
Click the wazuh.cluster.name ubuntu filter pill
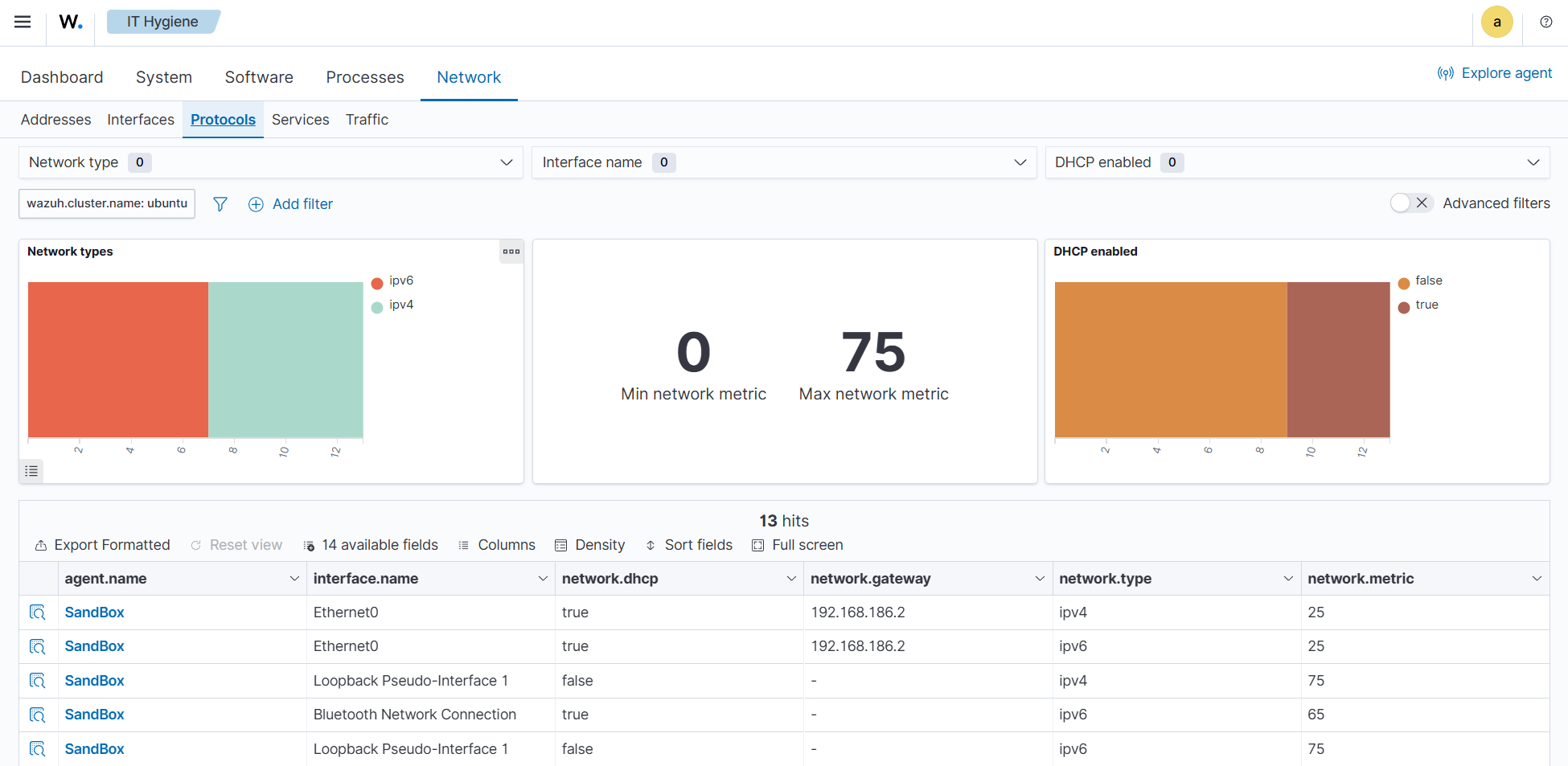(x=106, y=203)
